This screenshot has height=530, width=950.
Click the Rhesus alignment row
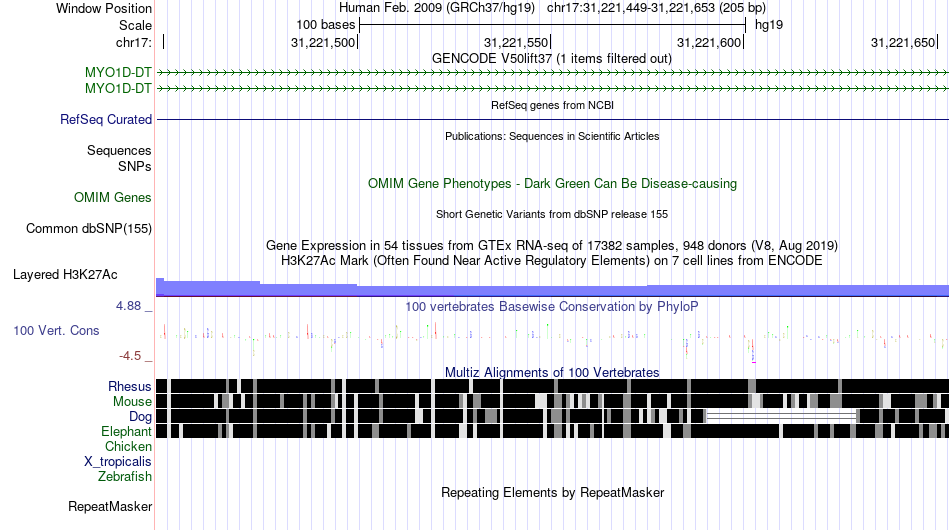552,386
